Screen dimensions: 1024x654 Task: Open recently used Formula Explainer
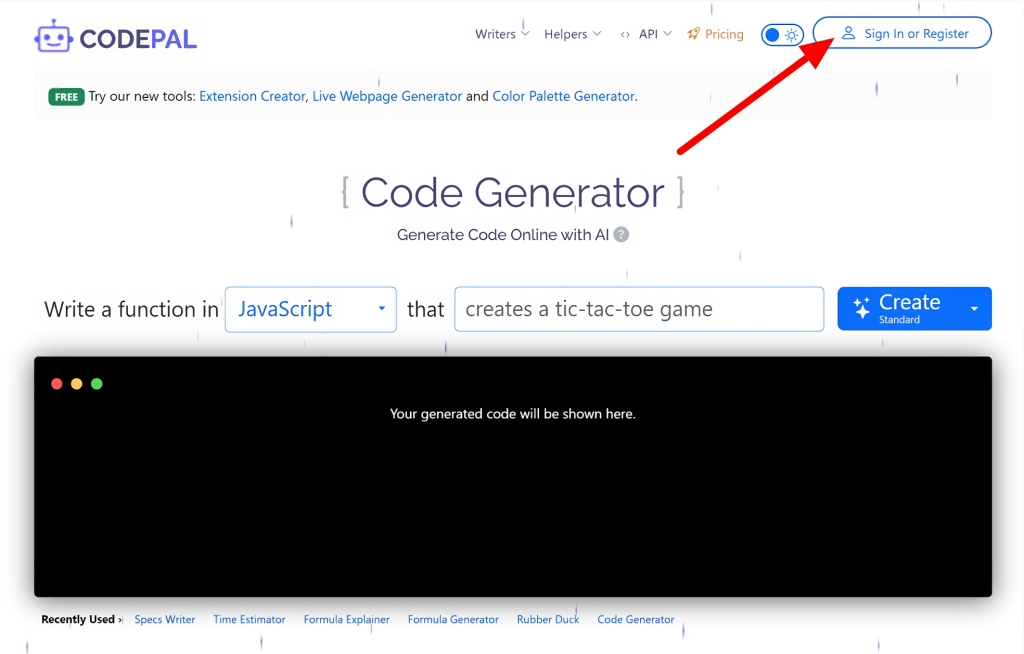(x=347, y=619)
